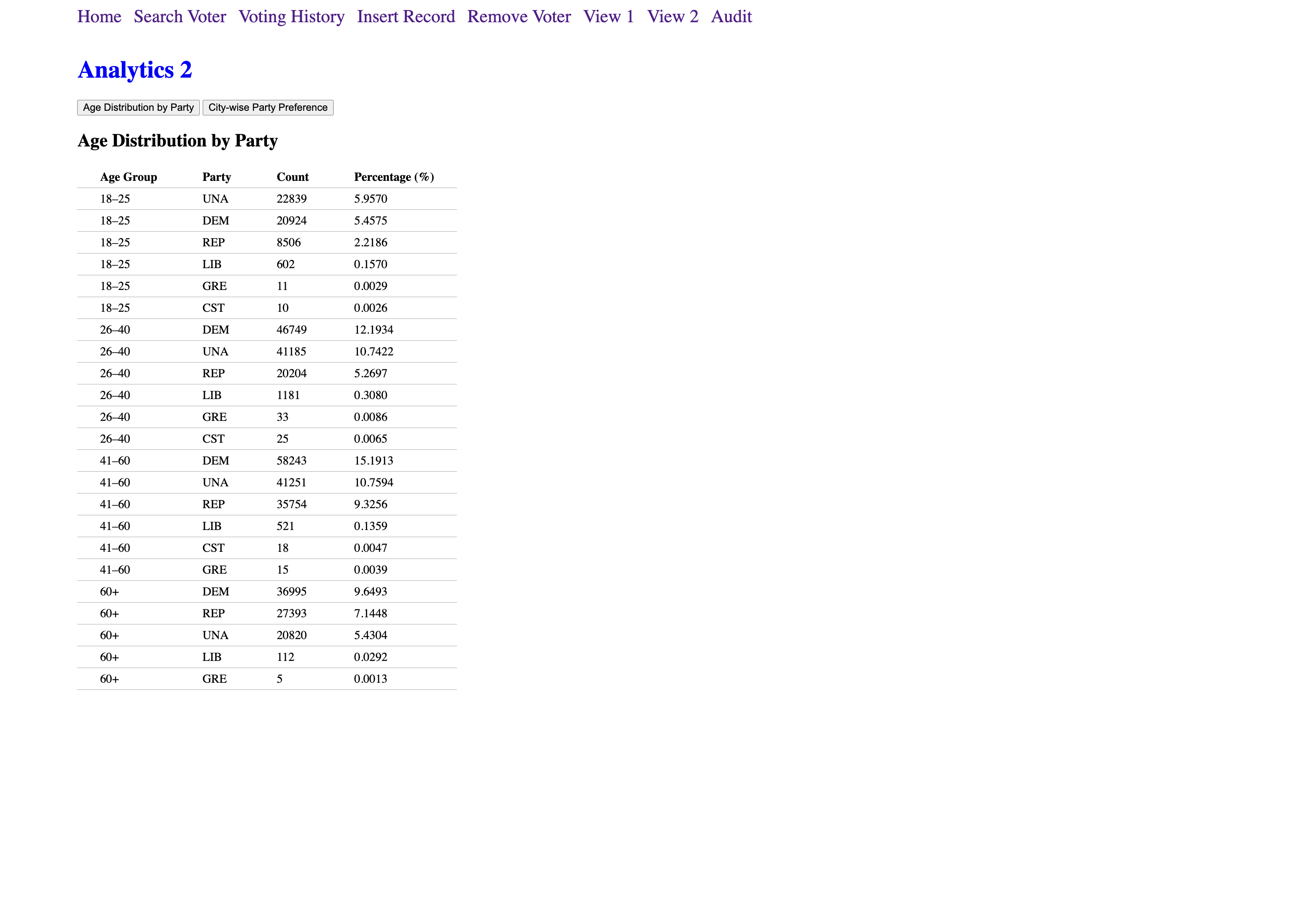Click percentage 0.0029
The width and height of the screenshot is (1316, 919).
pyautogui.click(x=370, y=285)
